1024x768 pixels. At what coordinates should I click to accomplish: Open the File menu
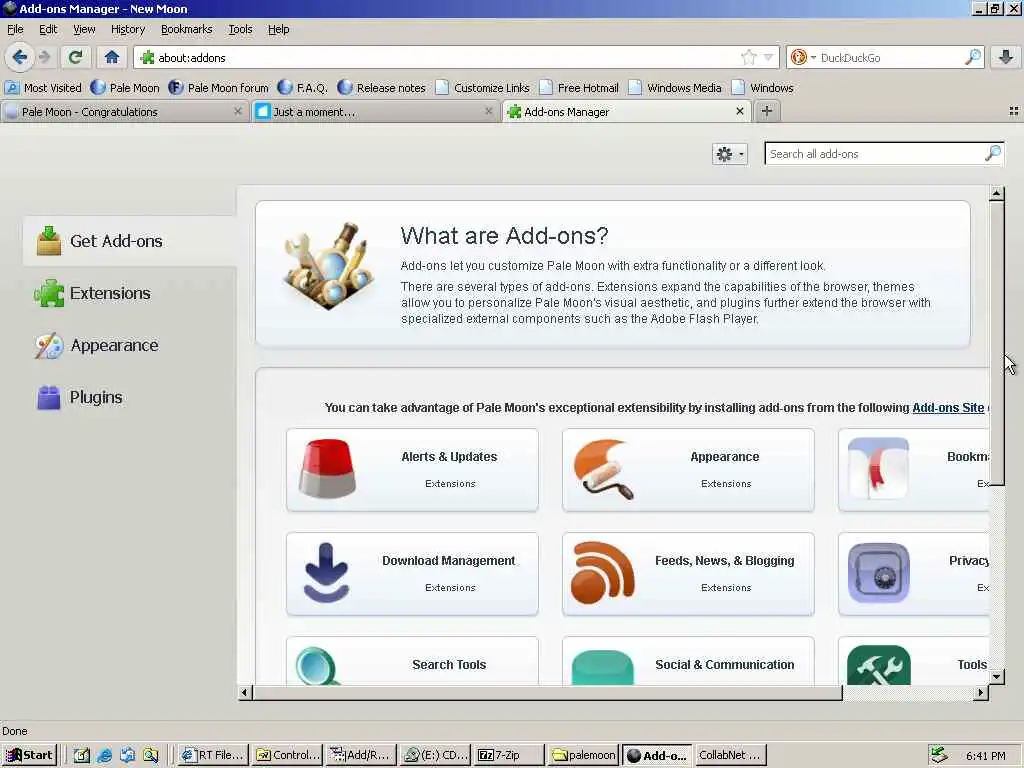pos(15,29)
